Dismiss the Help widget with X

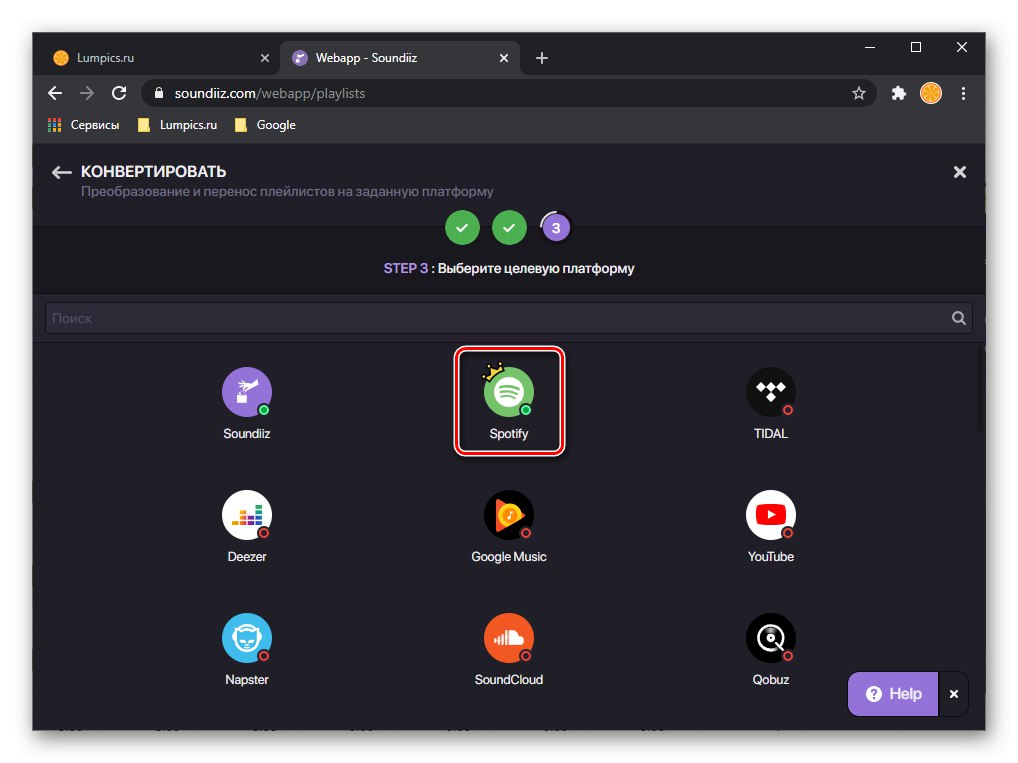coord(954,694)
